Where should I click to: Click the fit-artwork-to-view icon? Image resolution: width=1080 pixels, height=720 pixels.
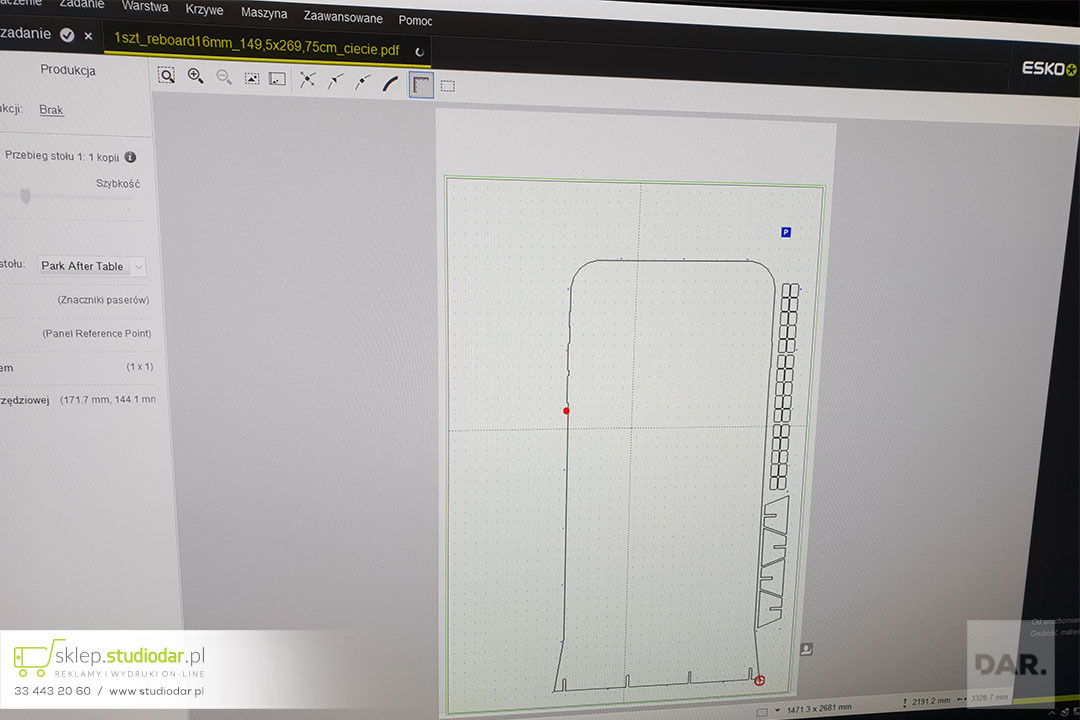pyautogui.click(x=251, y=77)
